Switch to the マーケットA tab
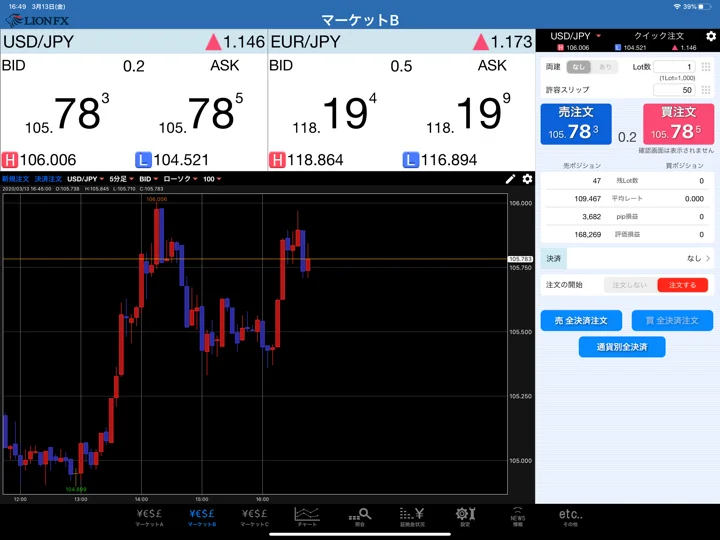Viewport: 720px width, 540px height. tap(149, 517)
